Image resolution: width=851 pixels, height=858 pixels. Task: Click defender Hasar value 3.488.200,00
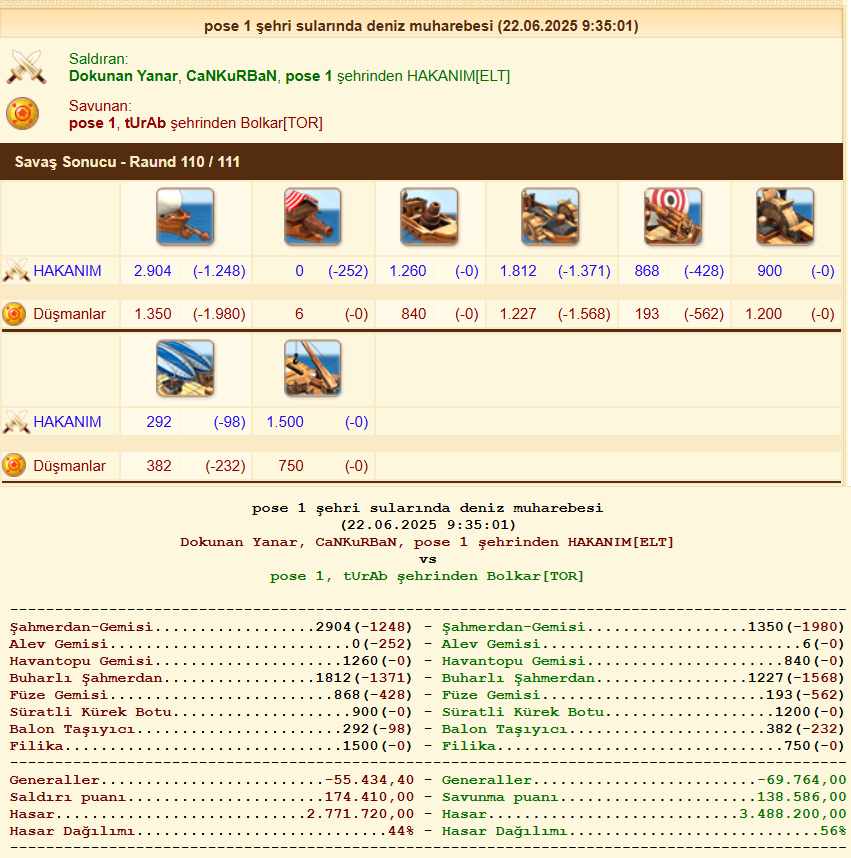tap(792, 814)
